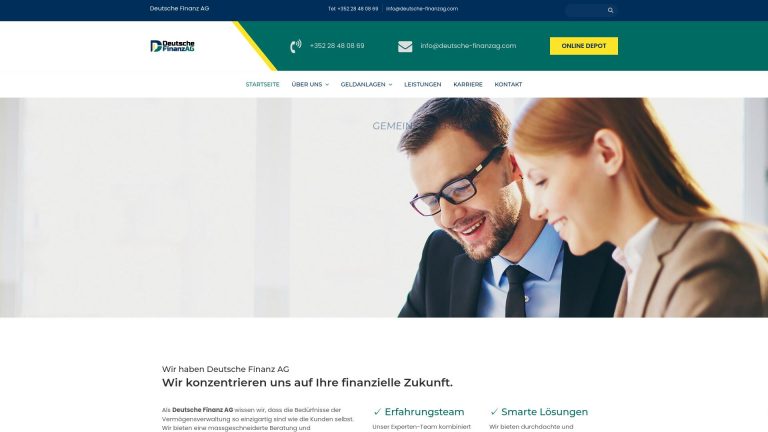Click the +352 28 48 08 69 phone number

337,46
